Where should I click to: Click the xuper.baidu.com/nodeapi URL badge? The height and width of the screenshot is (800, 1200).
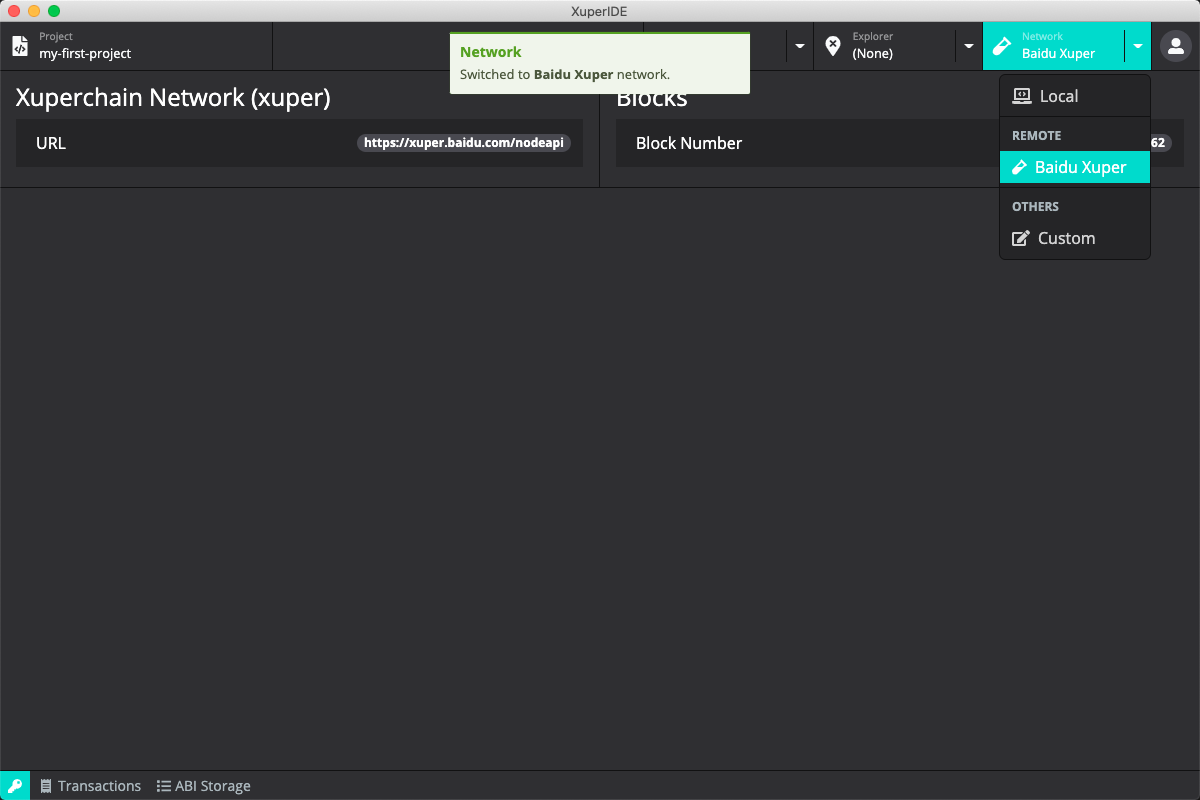click(464, 143)
